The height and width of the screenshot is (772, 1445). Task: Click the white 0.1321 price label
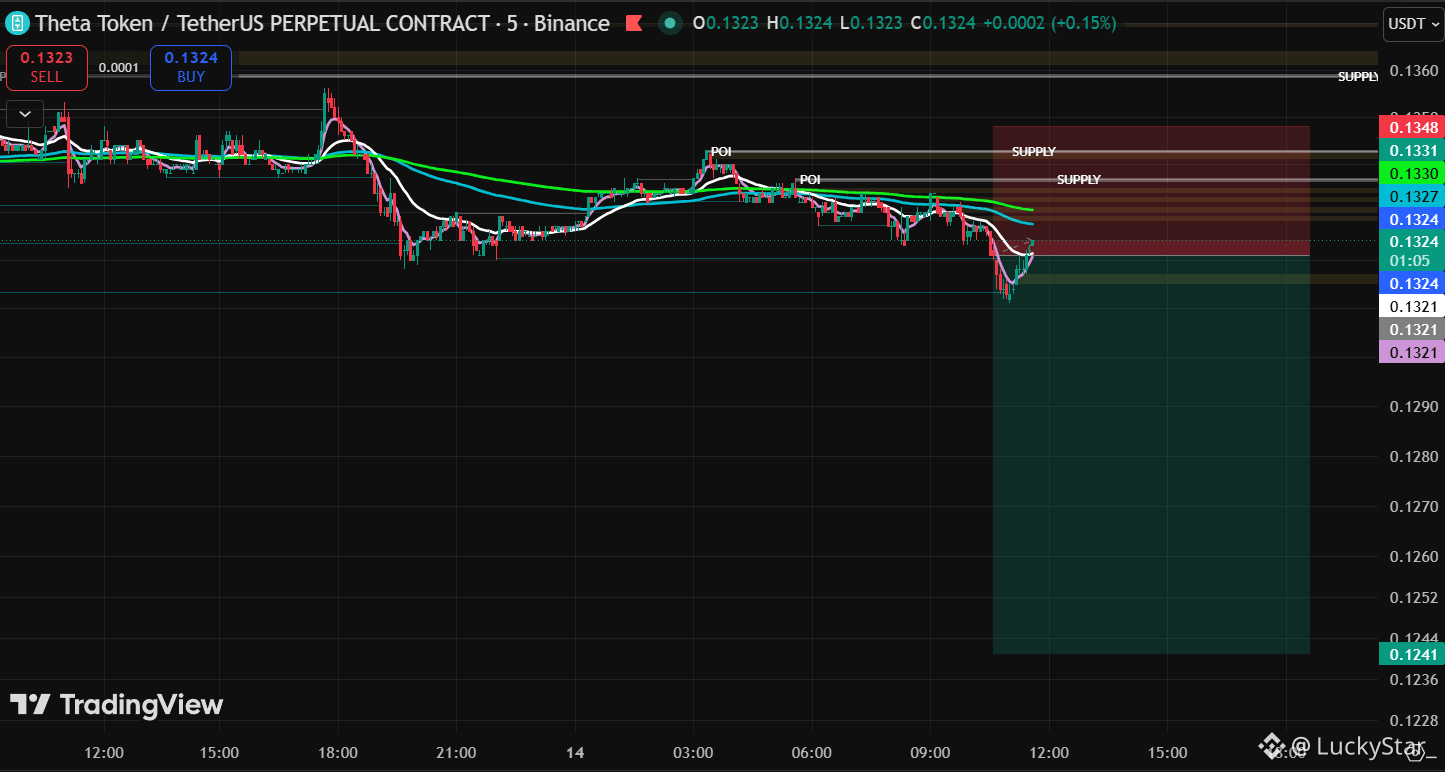point(1411,306)
